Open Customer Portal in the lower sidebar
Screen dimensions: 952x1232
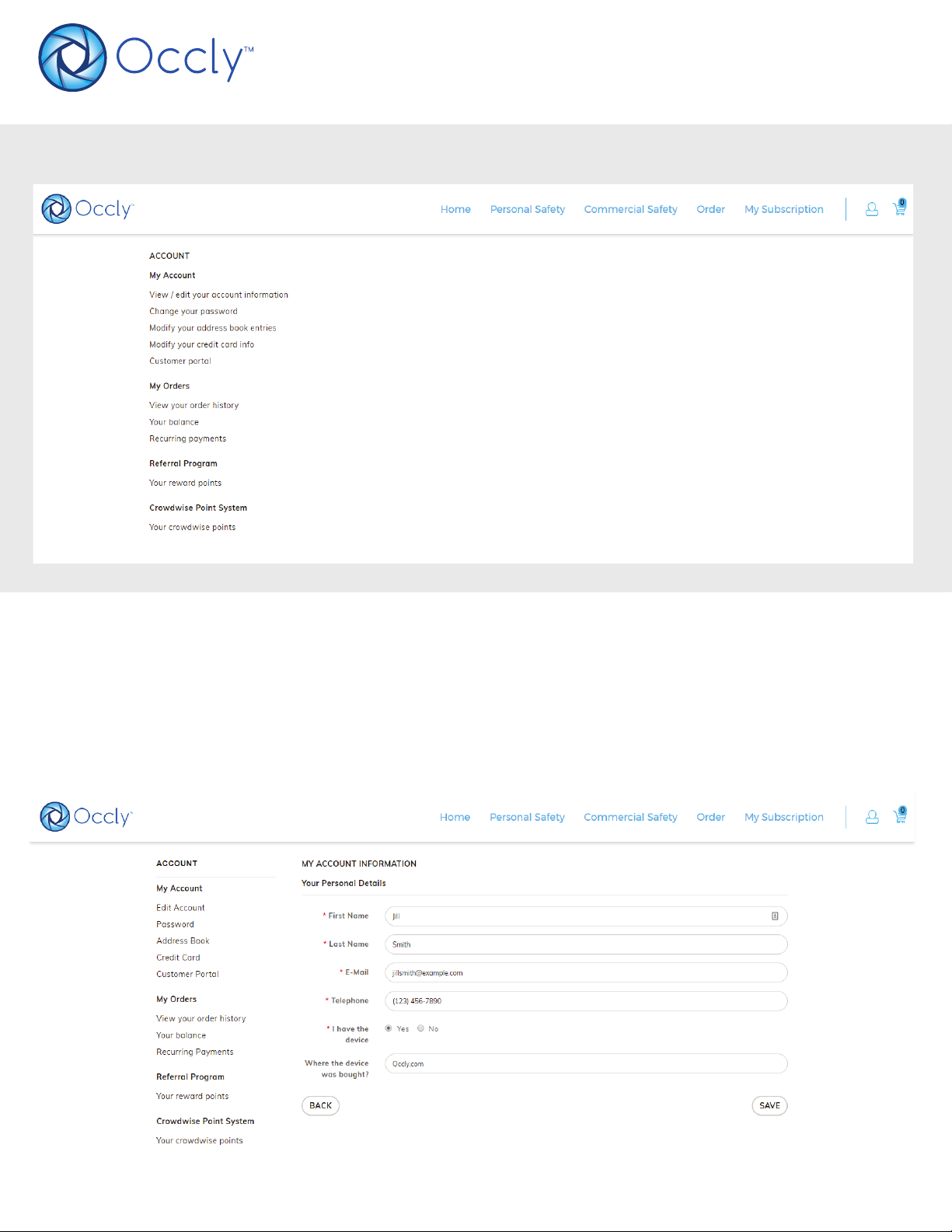(187, 974)
